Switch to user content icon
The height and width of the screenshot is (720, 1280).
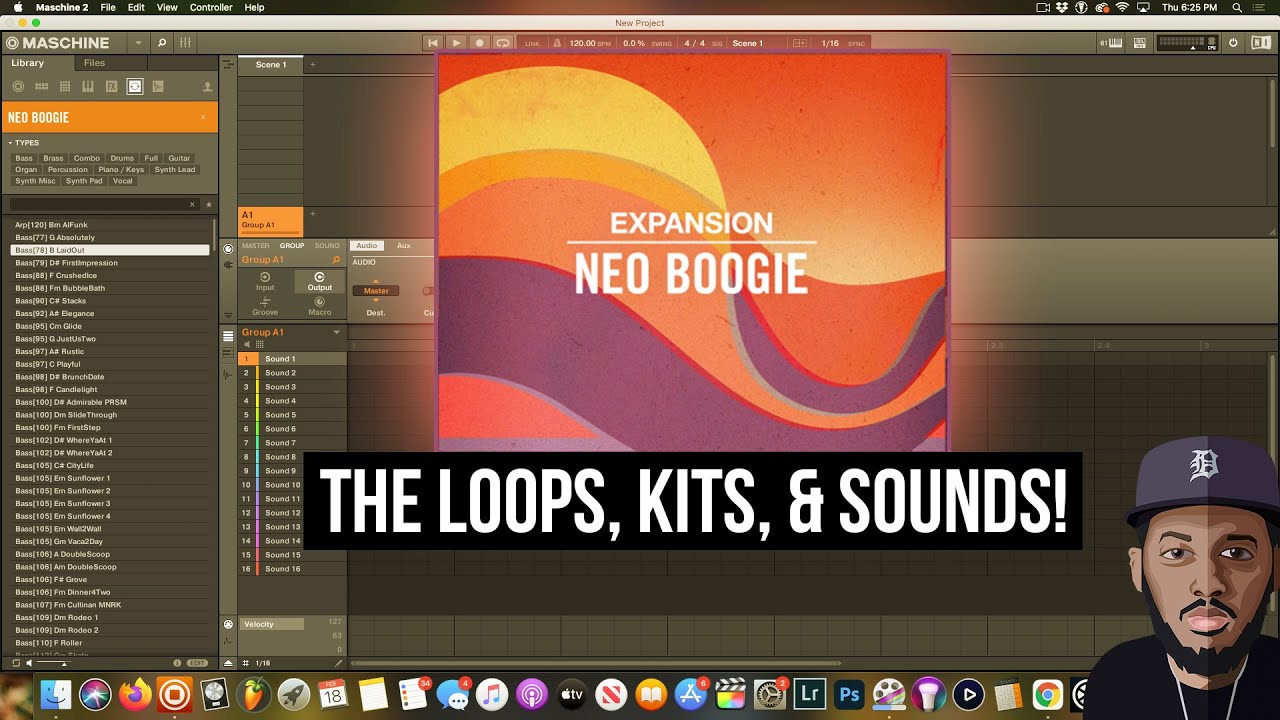pyautogui.click(x=208, y=87)
